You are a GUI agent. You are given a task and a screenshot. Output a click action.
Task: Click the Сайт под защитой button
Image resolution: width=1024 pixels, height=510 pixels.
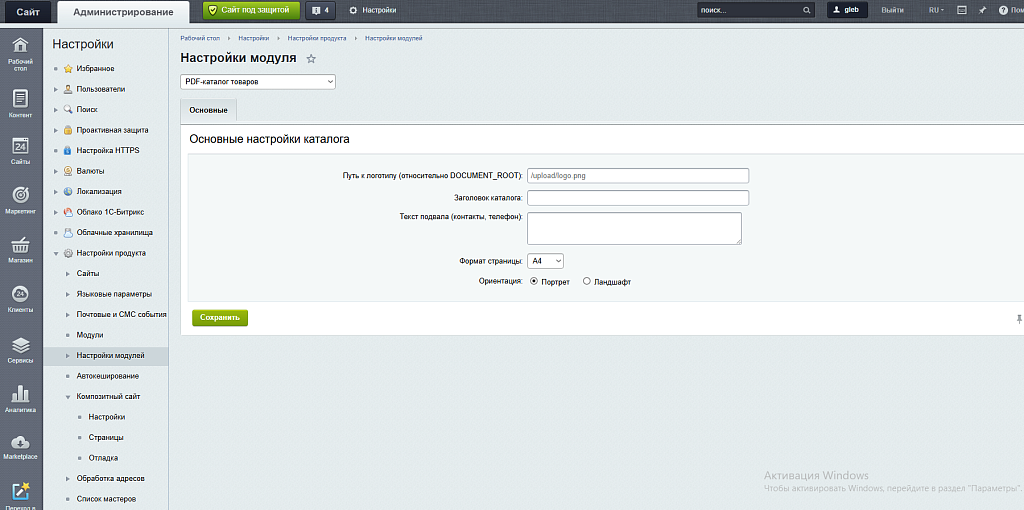[251, 10]
